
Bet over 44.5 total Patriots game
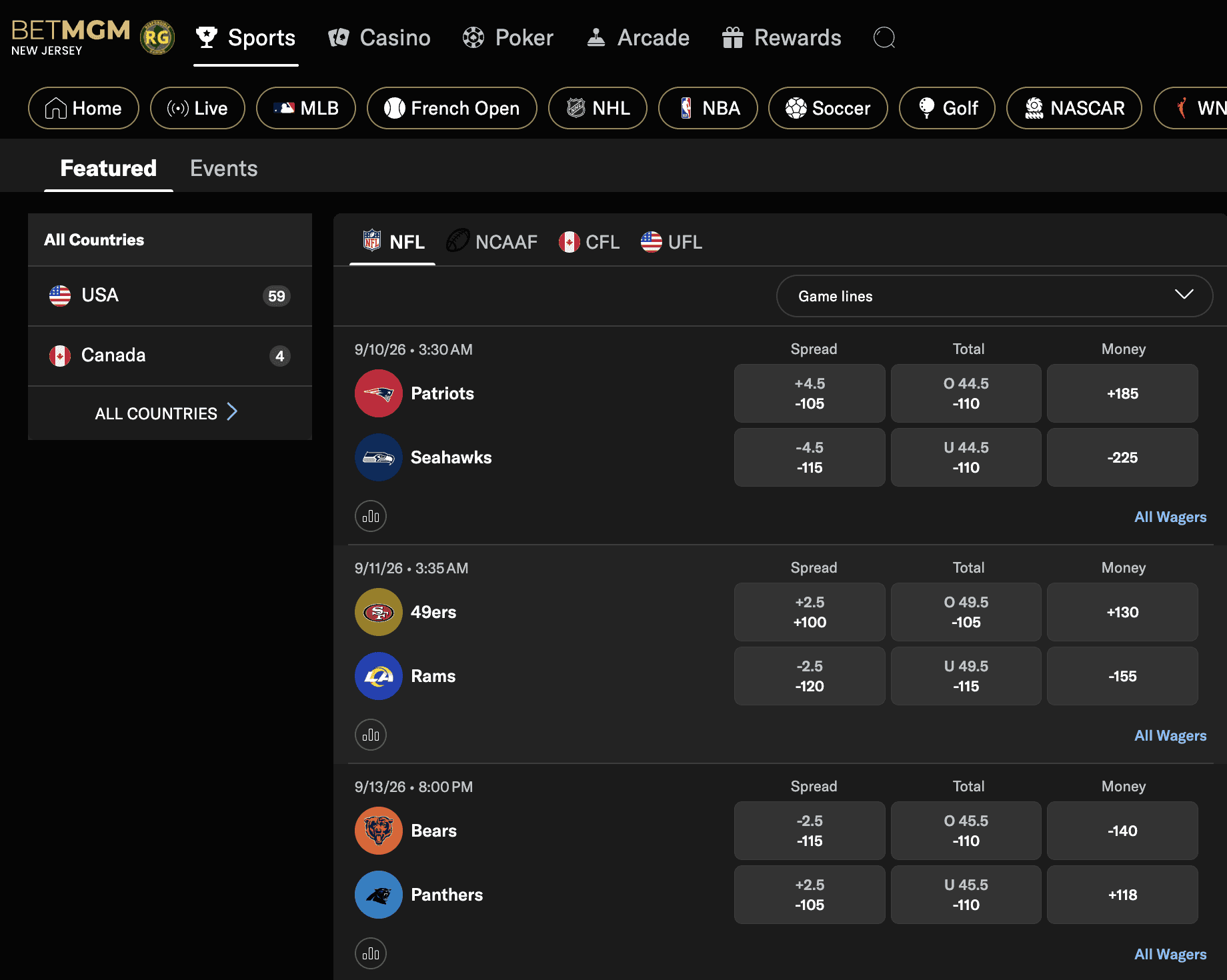966,393
